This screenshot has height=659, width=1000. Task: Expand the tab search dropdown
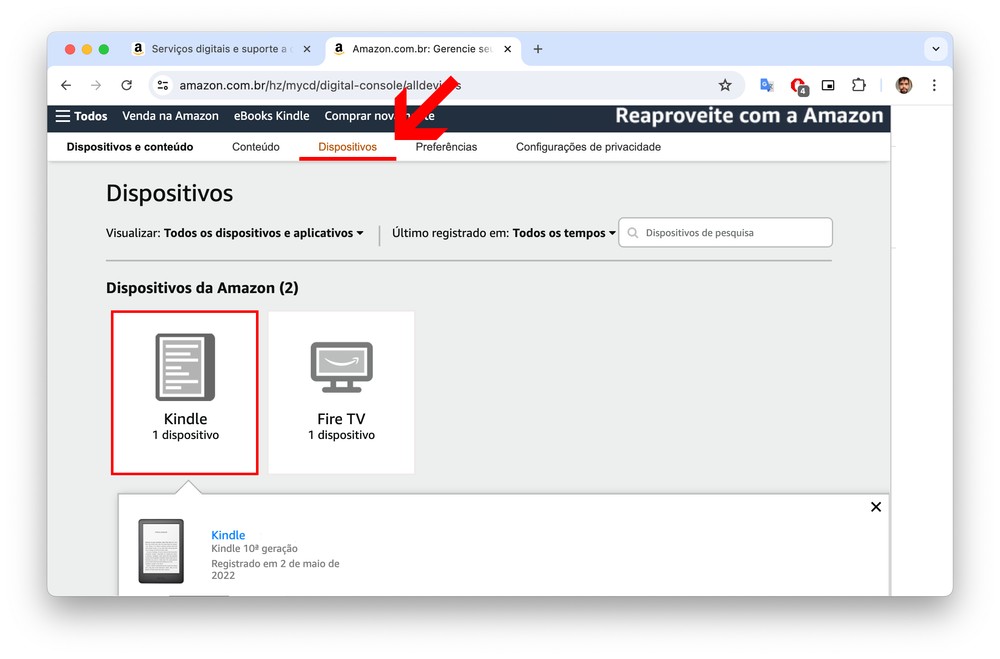936,49
